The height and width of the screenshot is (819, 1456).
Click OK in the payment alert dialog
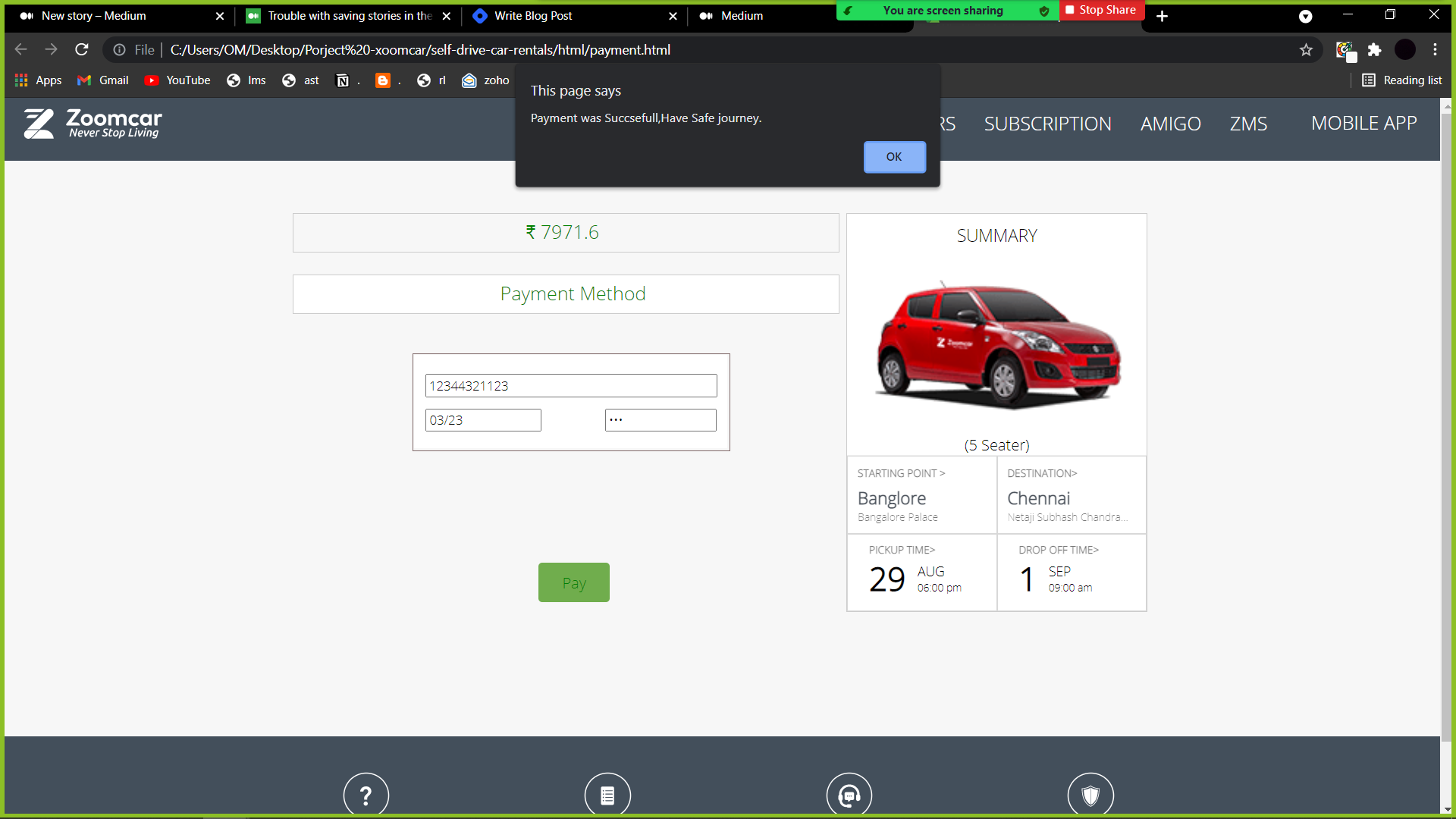click(894, 157)
